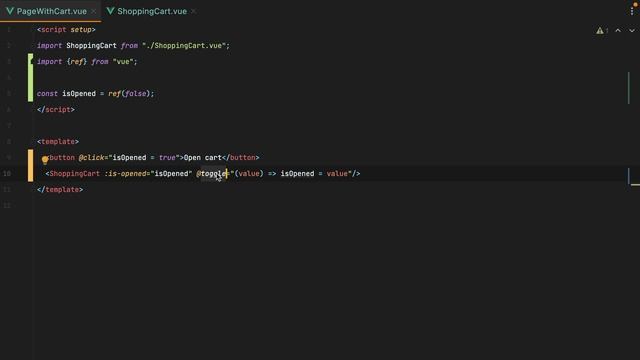Close the PageWithCart.vue tab
This screenshot has height=360, width=640.
[93, 11]
